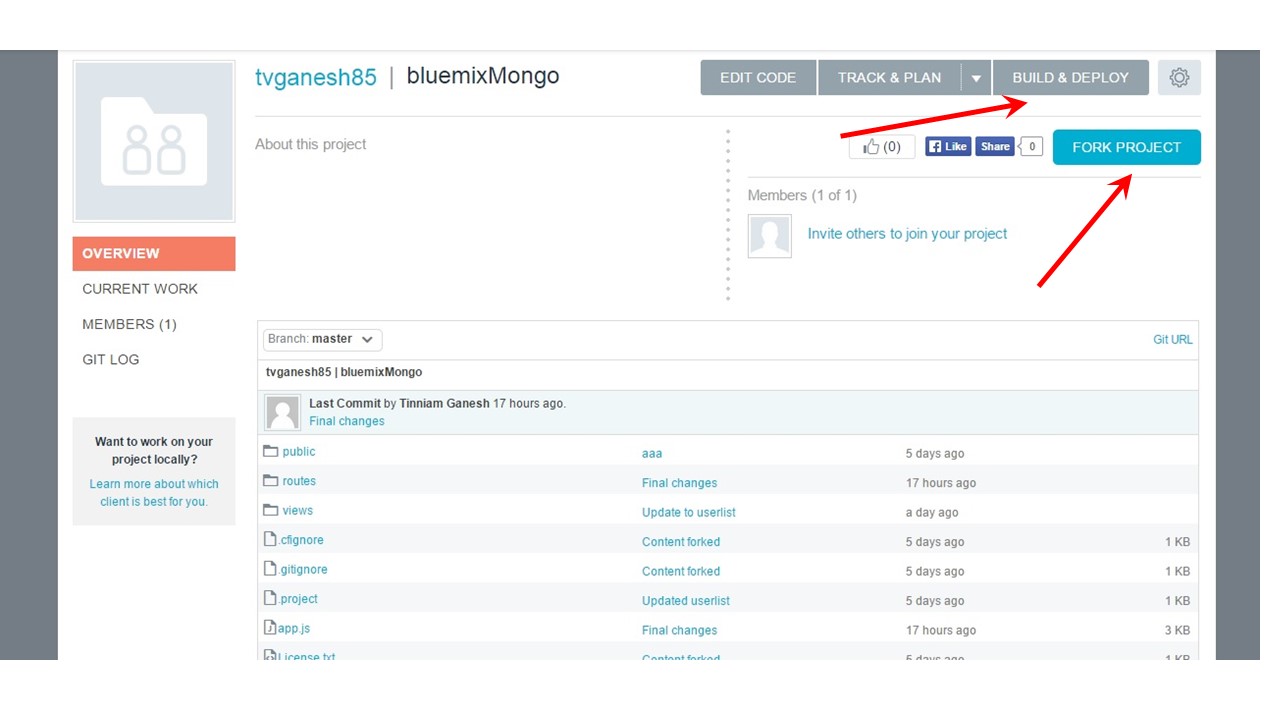
Task: Open the project settings gear icon
Action: (x=1179, y=78)
